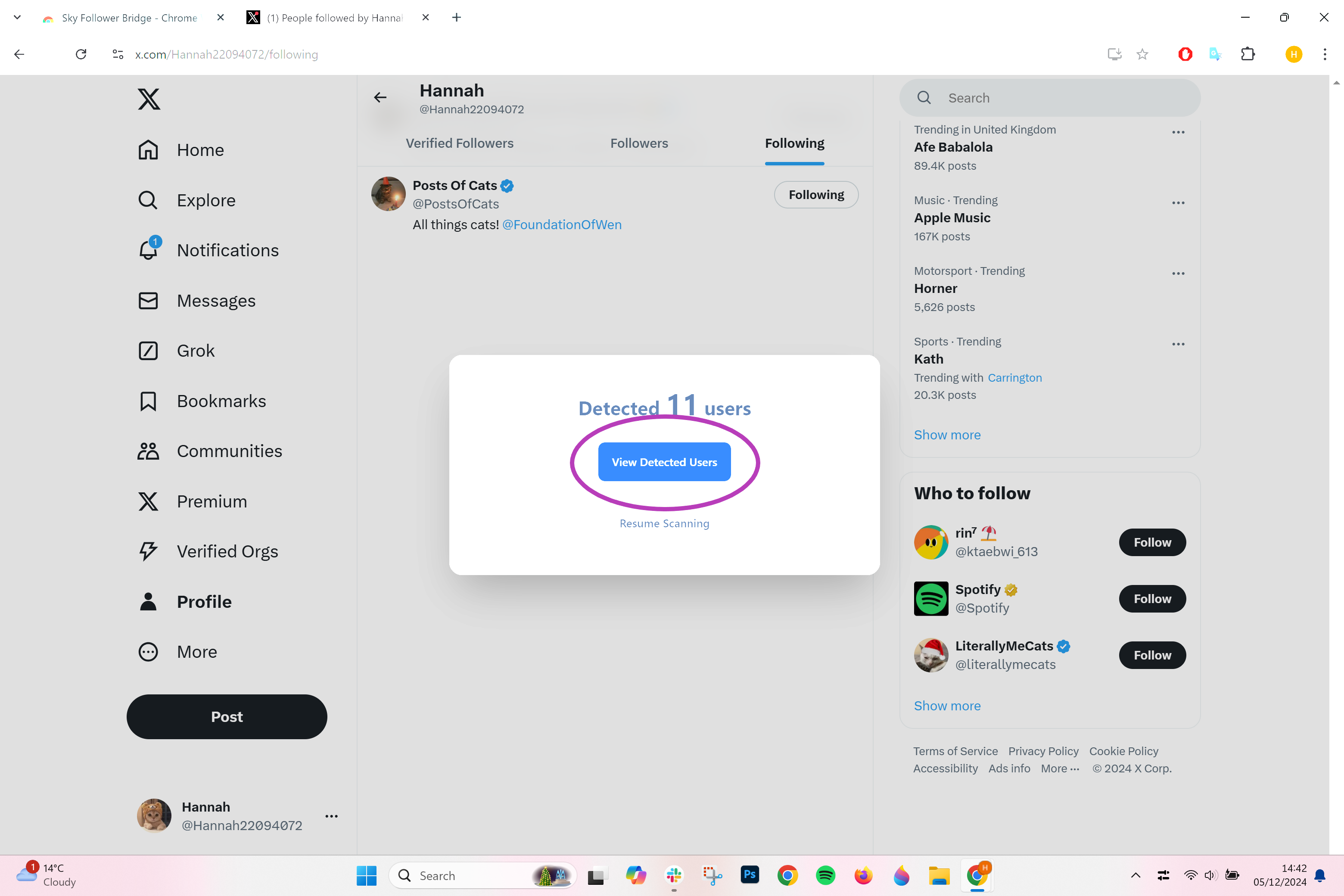Open the Posts Of Cats profile picture

[389, 194]
